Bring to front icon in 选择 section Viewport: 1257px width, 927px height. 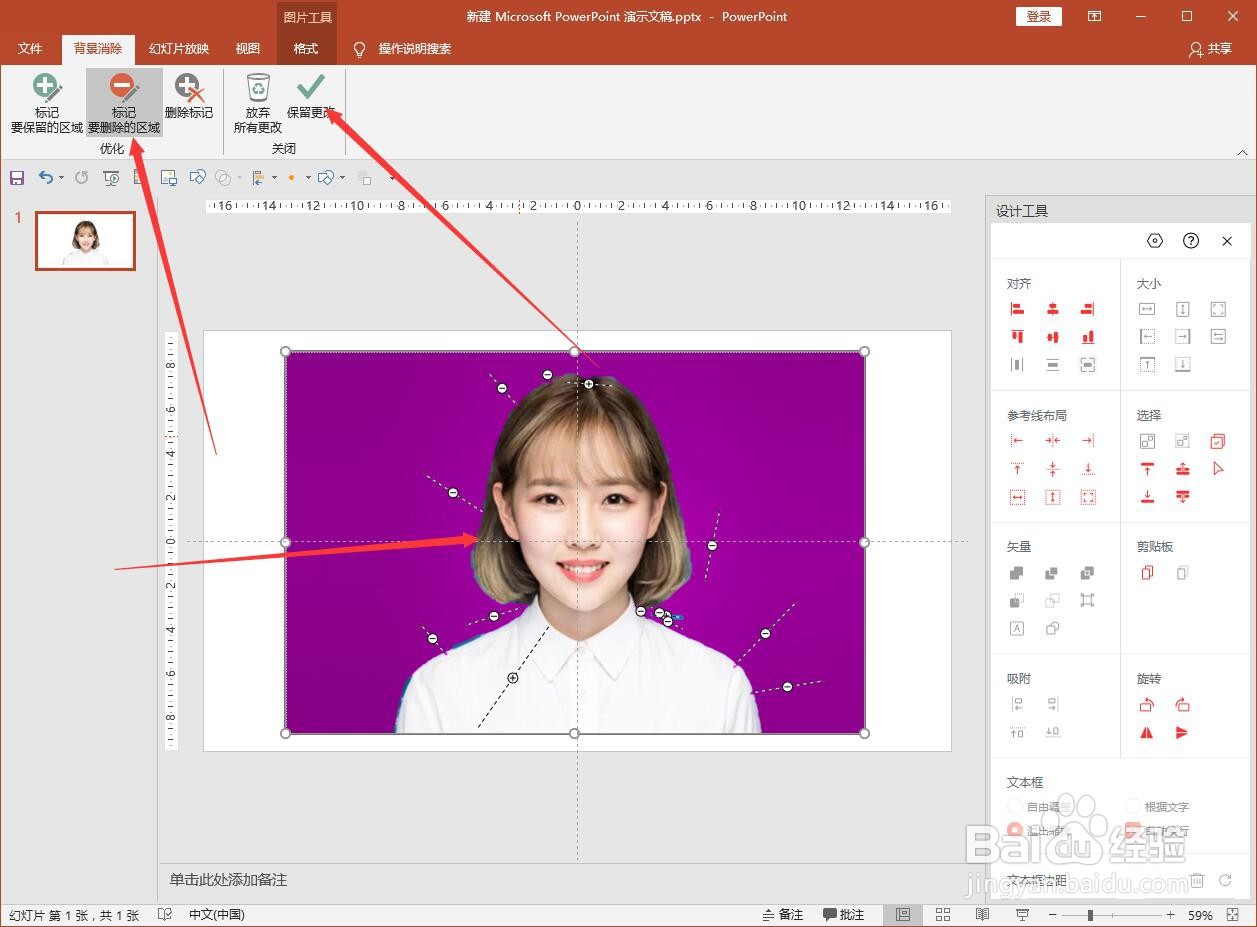[1147, 469]
